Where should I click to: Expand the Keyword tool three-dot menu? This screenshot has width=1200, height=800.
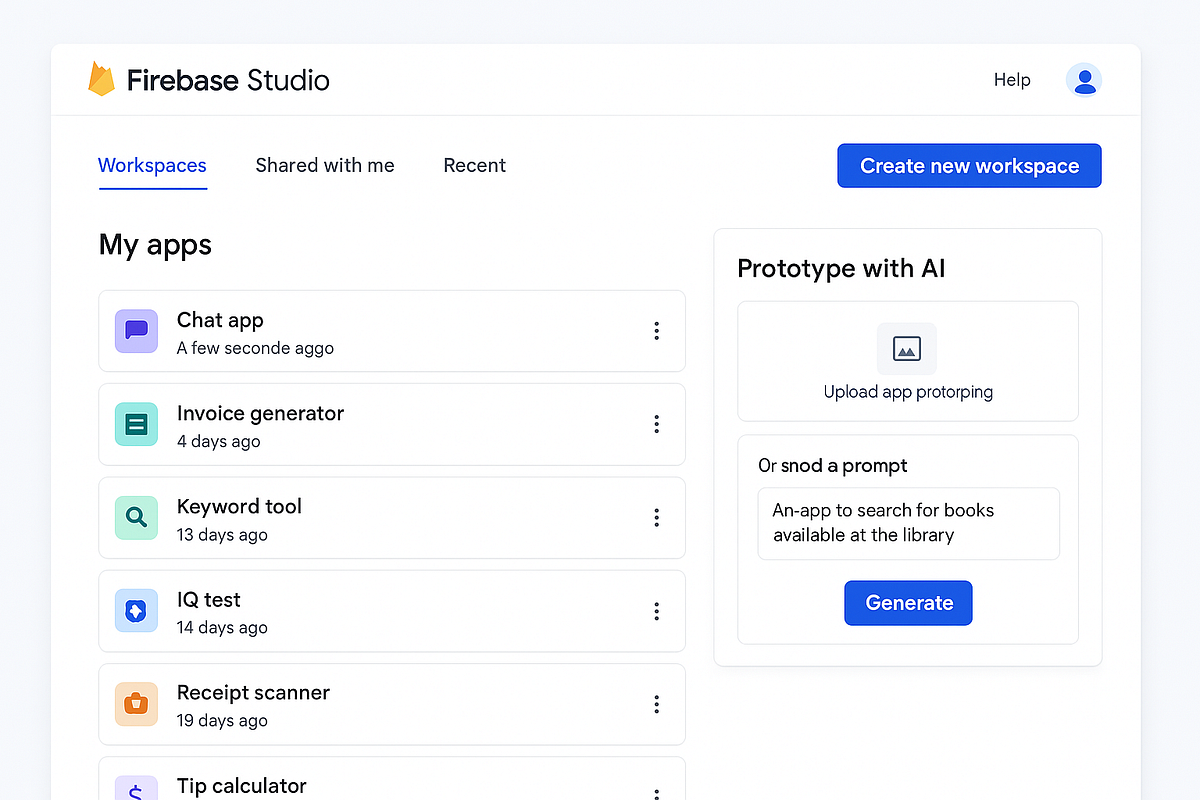point(657,517)
